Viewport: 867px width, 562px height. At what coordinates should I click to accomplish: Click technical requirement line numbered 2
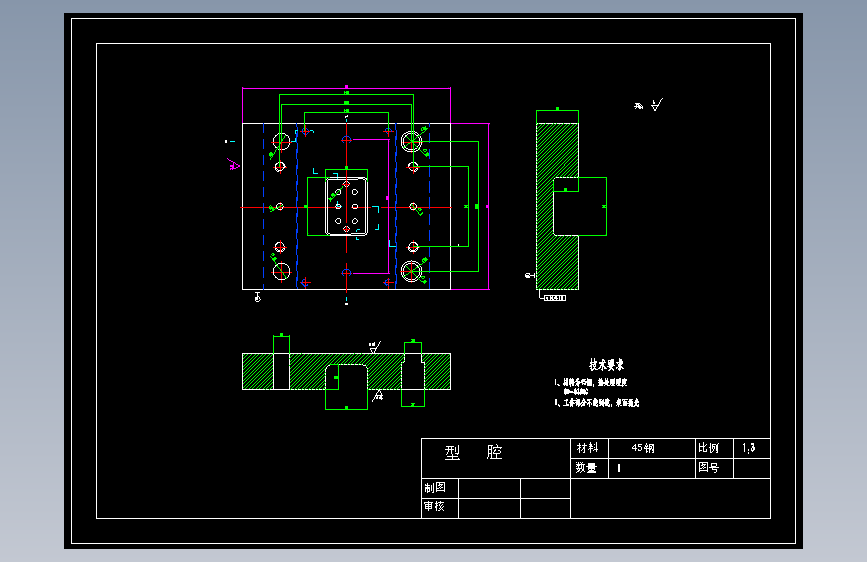pyautogui.click(x=597, y=403)
